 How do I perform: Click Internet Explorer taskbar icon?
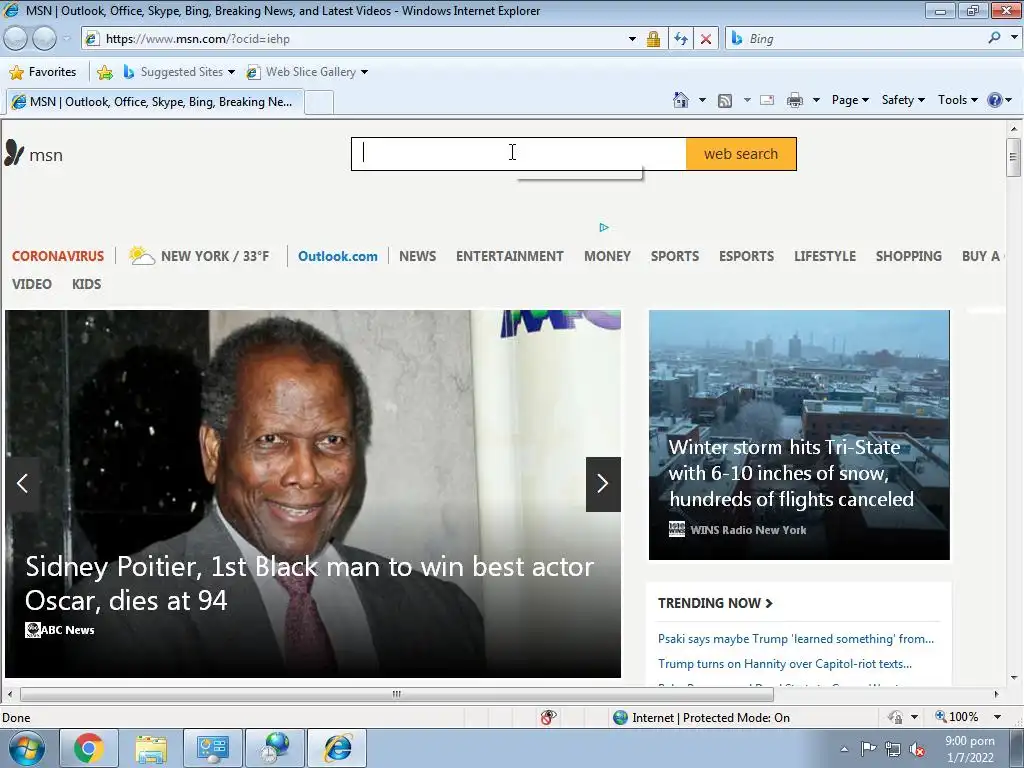(337, 748)
